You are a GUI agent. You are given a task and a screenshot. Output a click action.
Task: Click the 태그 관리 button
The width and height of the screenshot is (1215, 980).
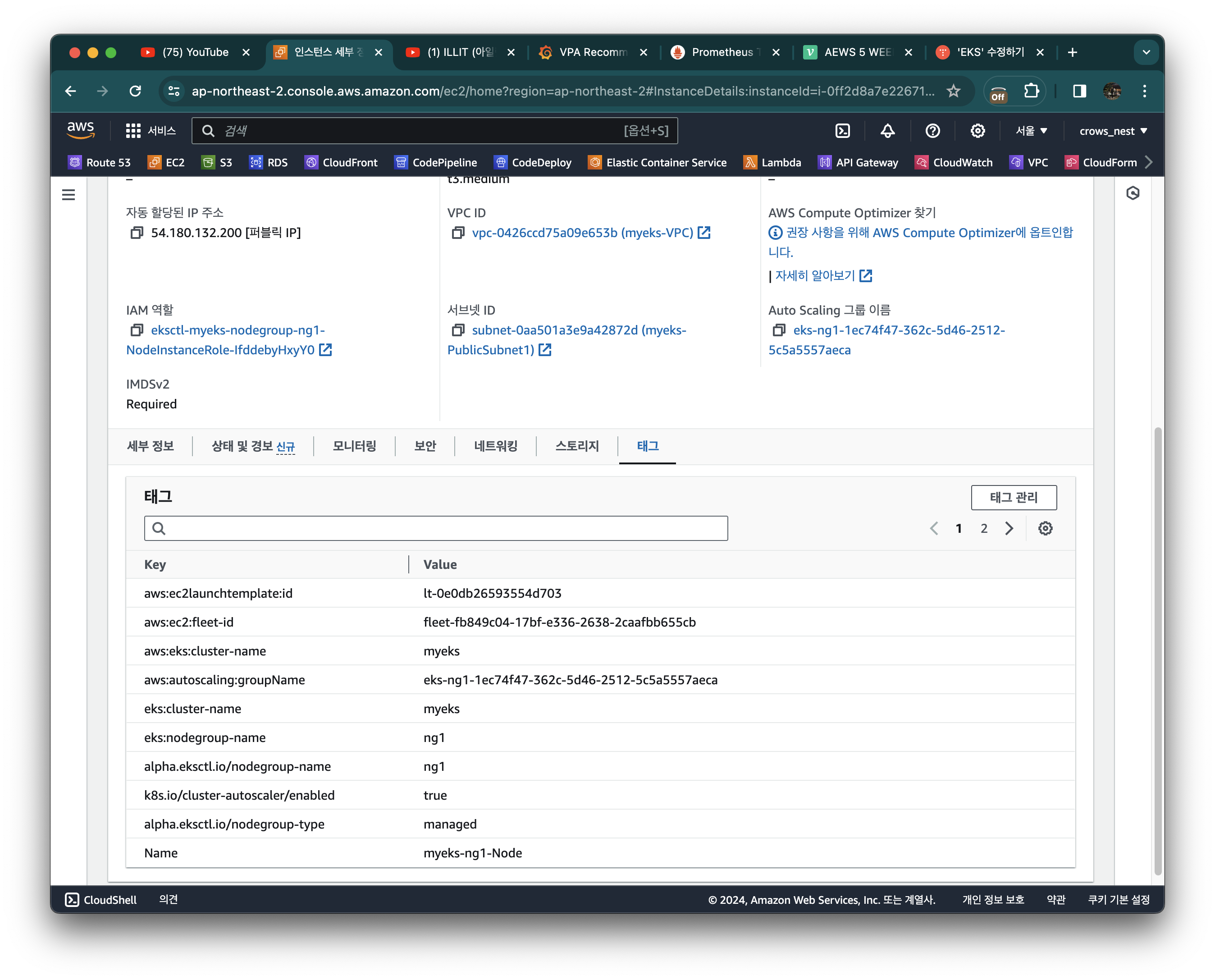pyautogui.click(x=1014, y=497)
